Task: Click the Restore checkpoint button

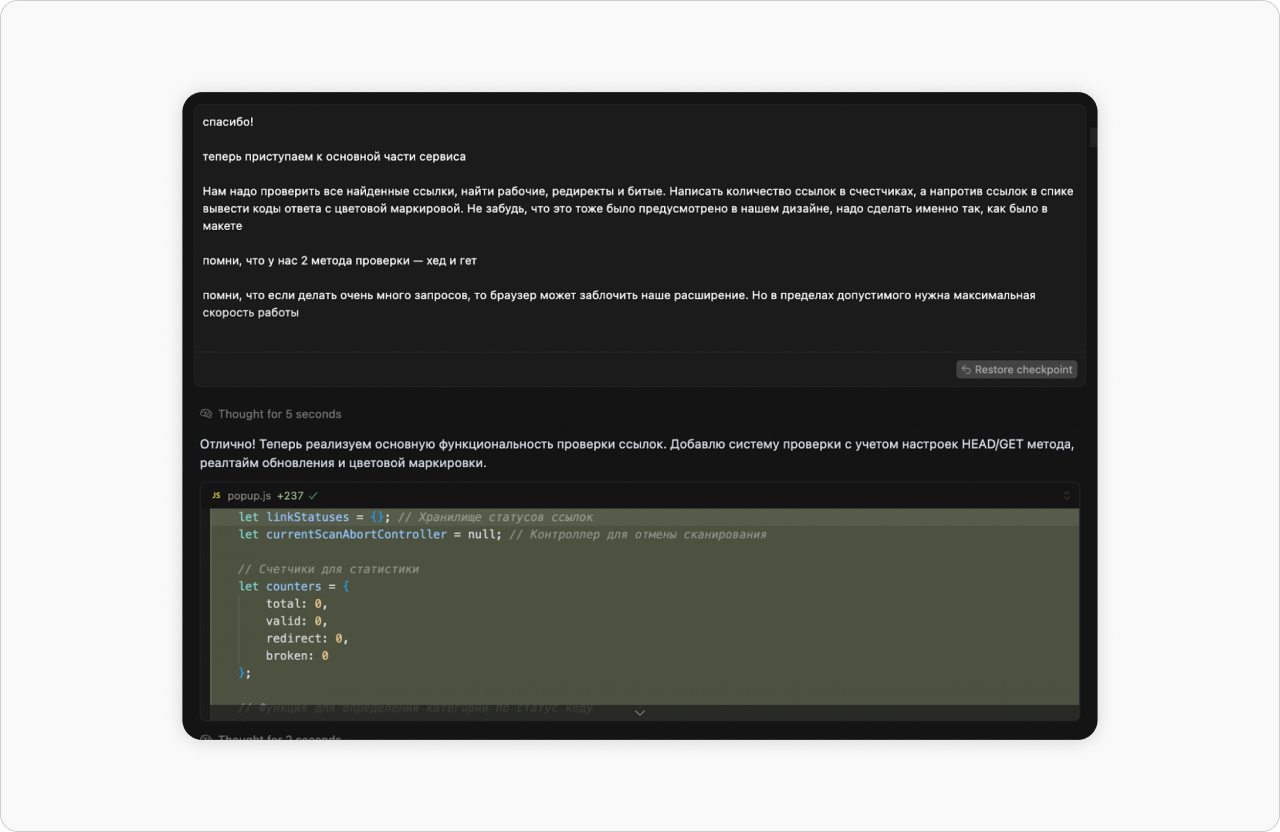Action: [x=1016, y=370]
